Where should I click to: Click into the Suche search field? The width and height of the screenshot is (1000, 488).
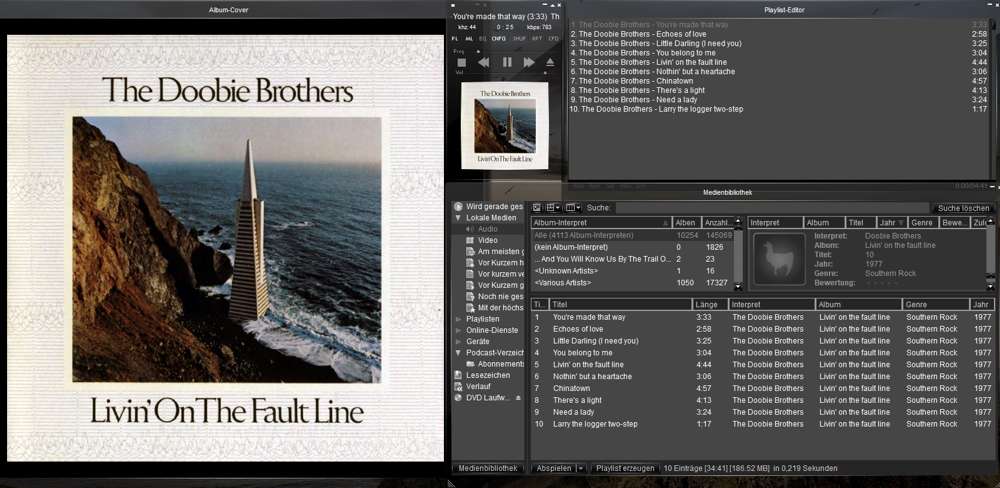(x=770, y=208)
